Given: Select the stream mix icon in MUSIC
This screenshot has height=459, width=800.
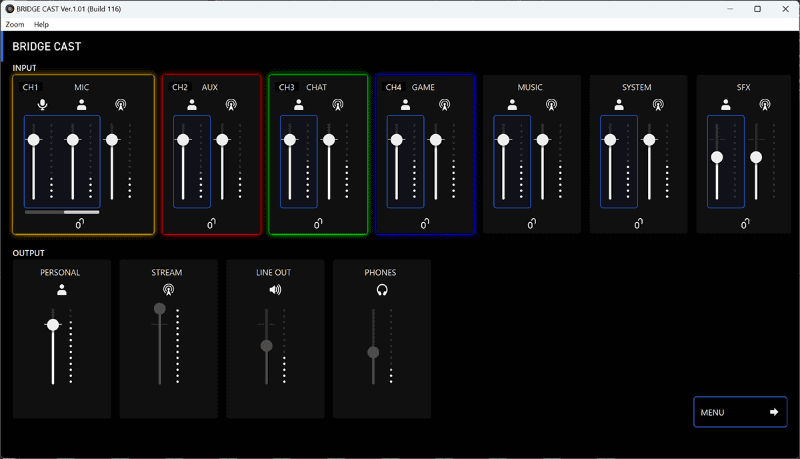Looking at the screenshot, I should (x=551, y=105).
